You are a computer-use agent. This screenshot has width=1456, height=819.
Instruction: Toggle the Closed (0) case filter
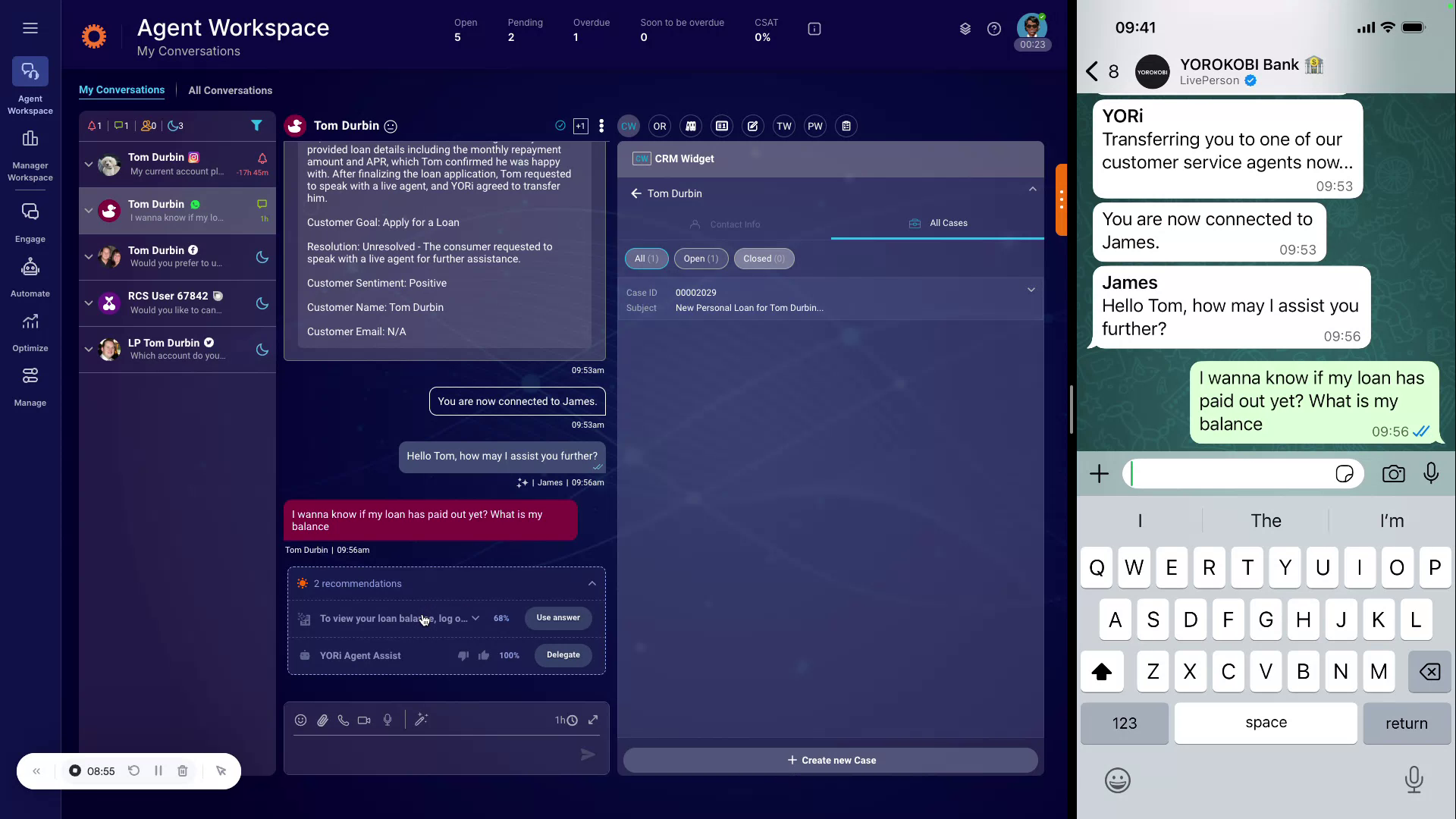[764, 259]
